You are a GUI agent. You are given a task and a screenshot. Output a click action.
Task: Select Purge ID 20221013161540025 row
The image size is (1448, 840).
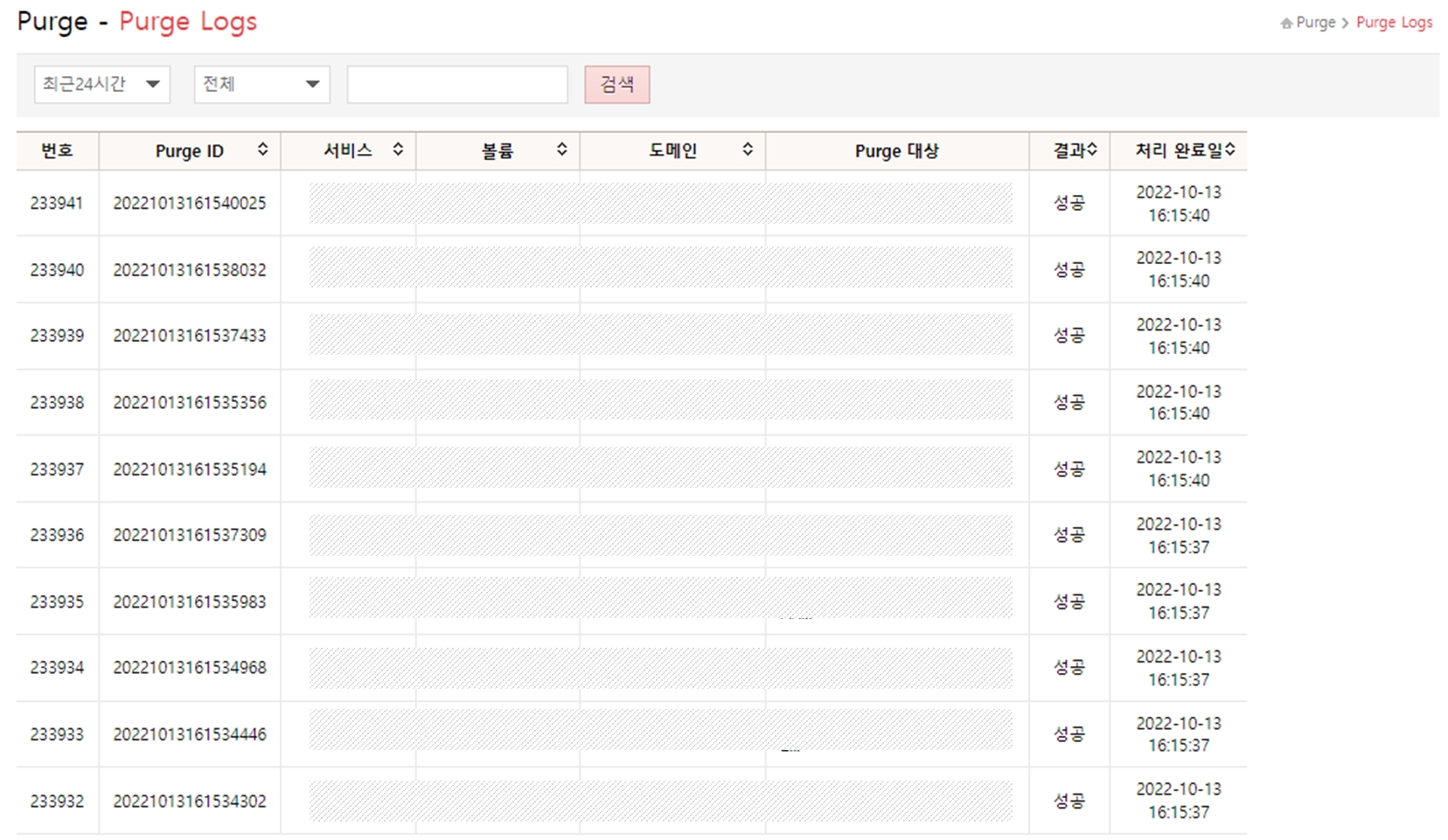[190, 204]
